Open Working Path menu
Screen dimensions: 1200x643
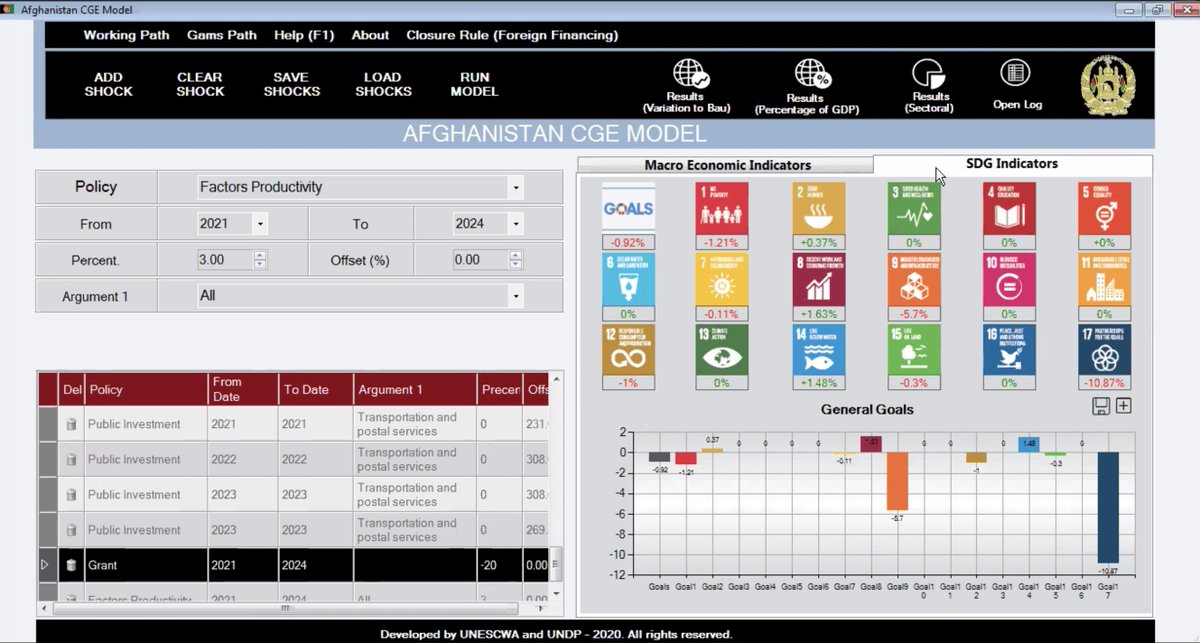click(126, 35)
